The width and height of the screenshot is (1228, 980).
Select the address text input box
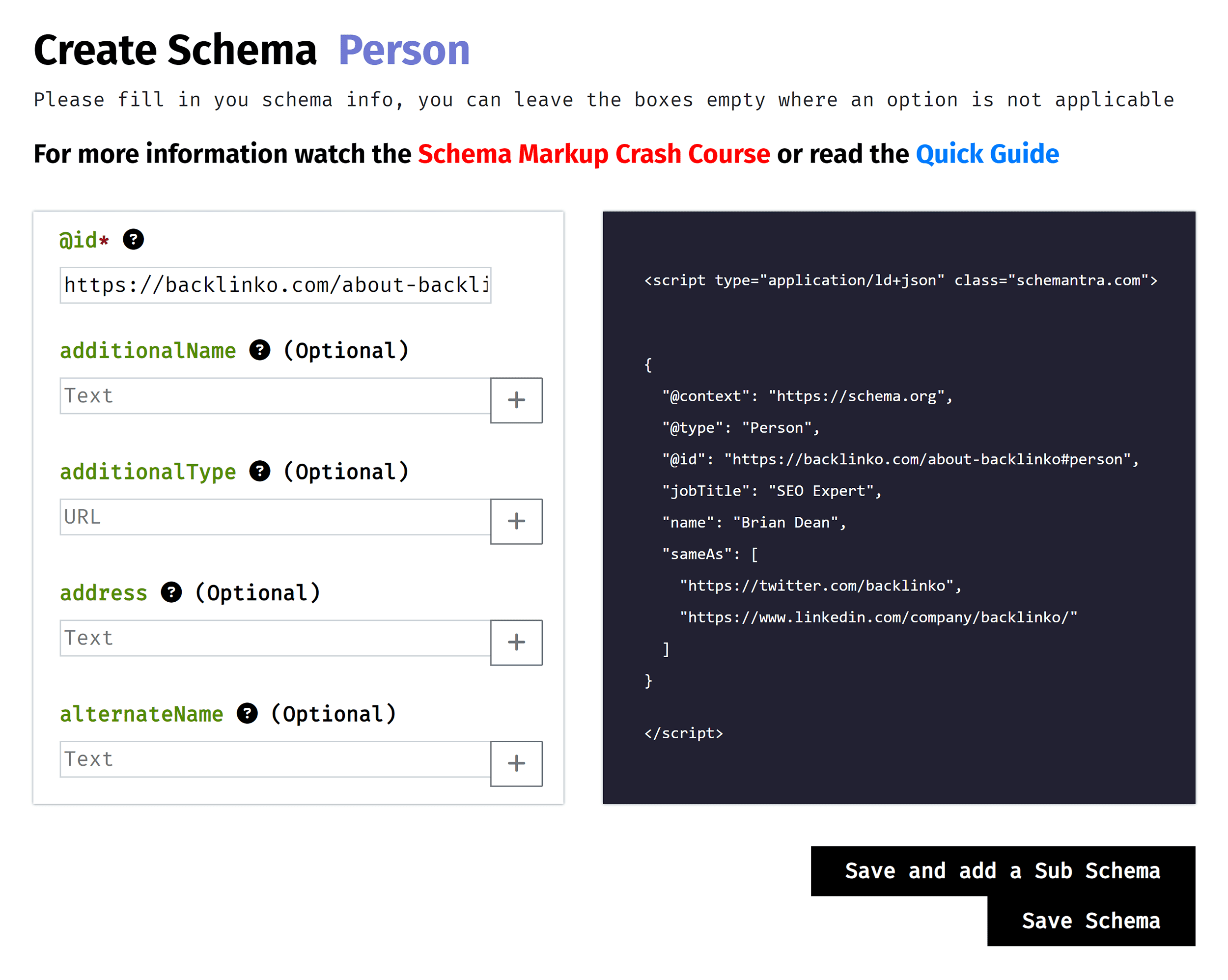pyautogui.click(x=275, y=638)
